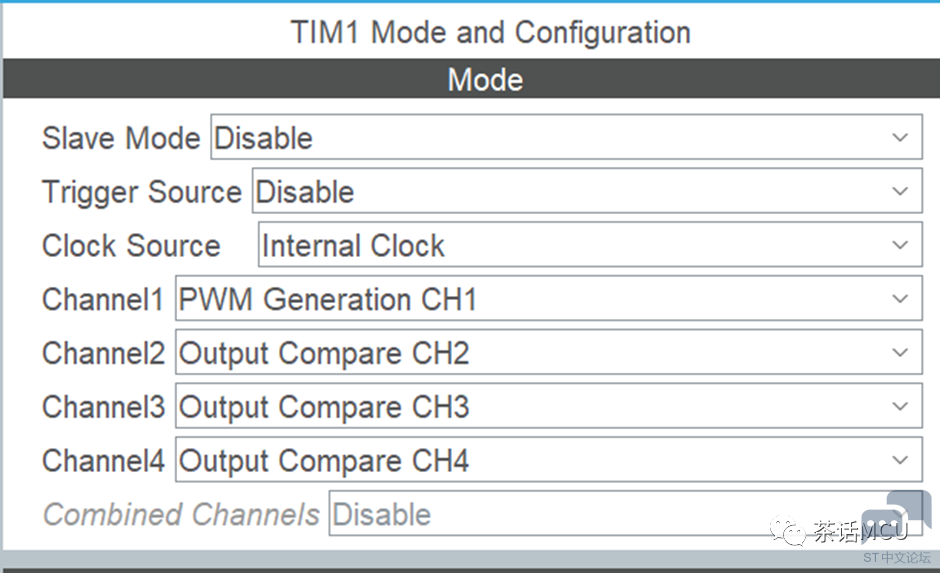The image size is (940, 573).
Task: Open the Channel4 Output Compare CH4 combo
Action: click(549, 460)
